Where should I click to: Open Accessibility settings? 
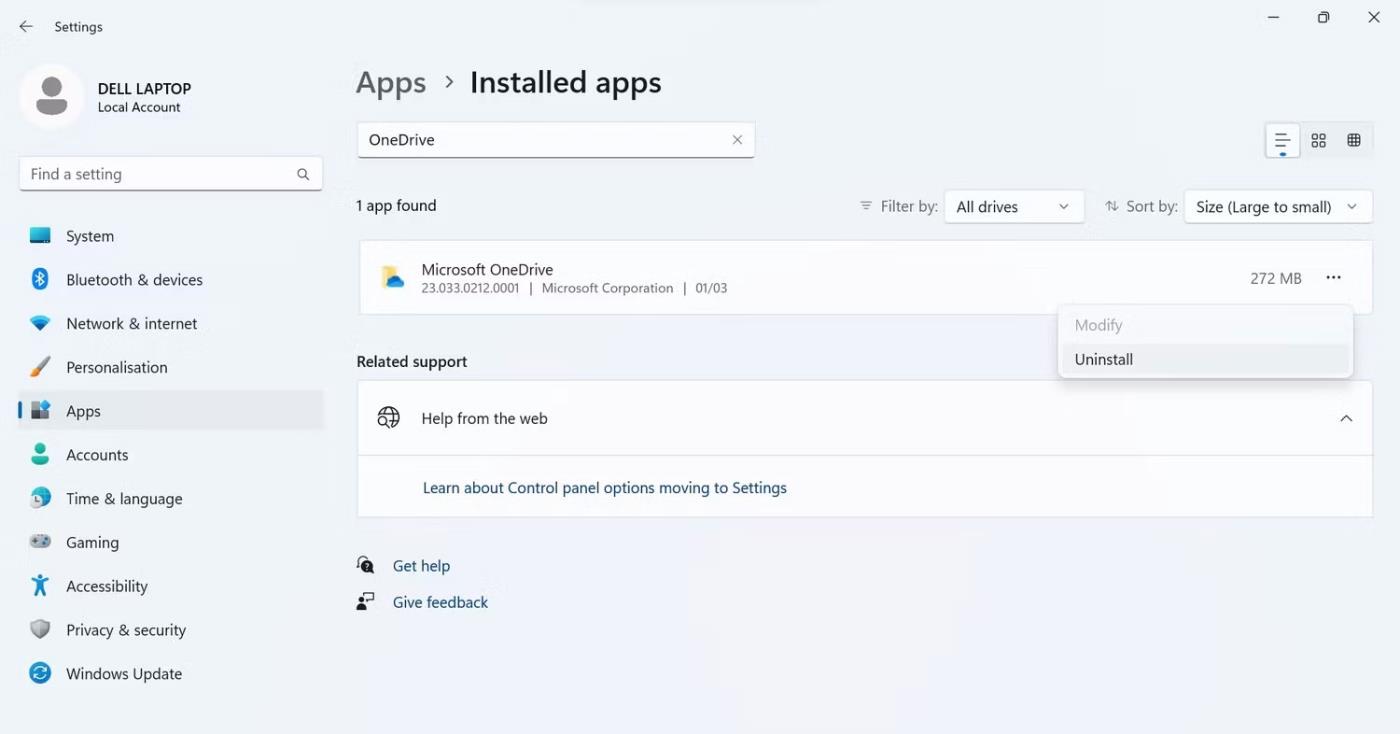tap(171, 586)
